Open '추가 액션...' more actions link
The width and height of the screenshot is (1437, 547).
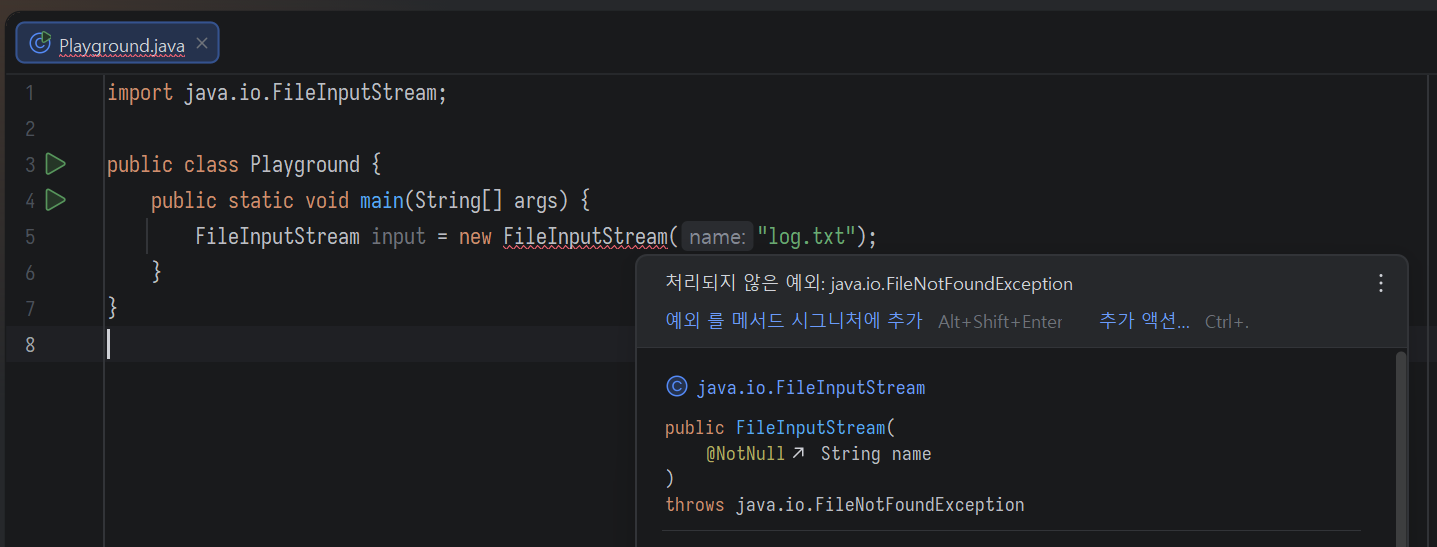point(1144,321)
